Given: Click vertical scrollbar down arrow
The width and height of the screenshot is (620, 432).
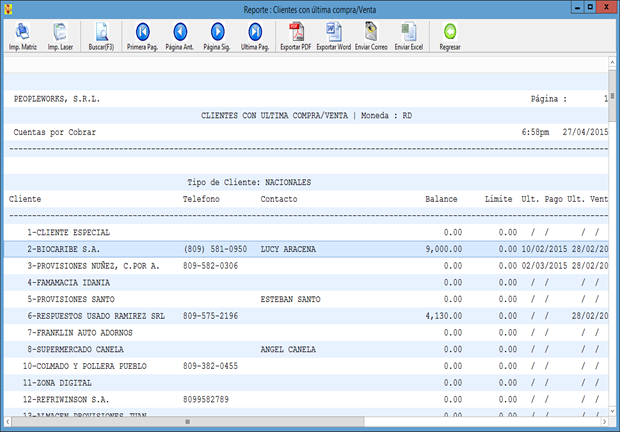Looking at the screenshot, I should point(614,413).
